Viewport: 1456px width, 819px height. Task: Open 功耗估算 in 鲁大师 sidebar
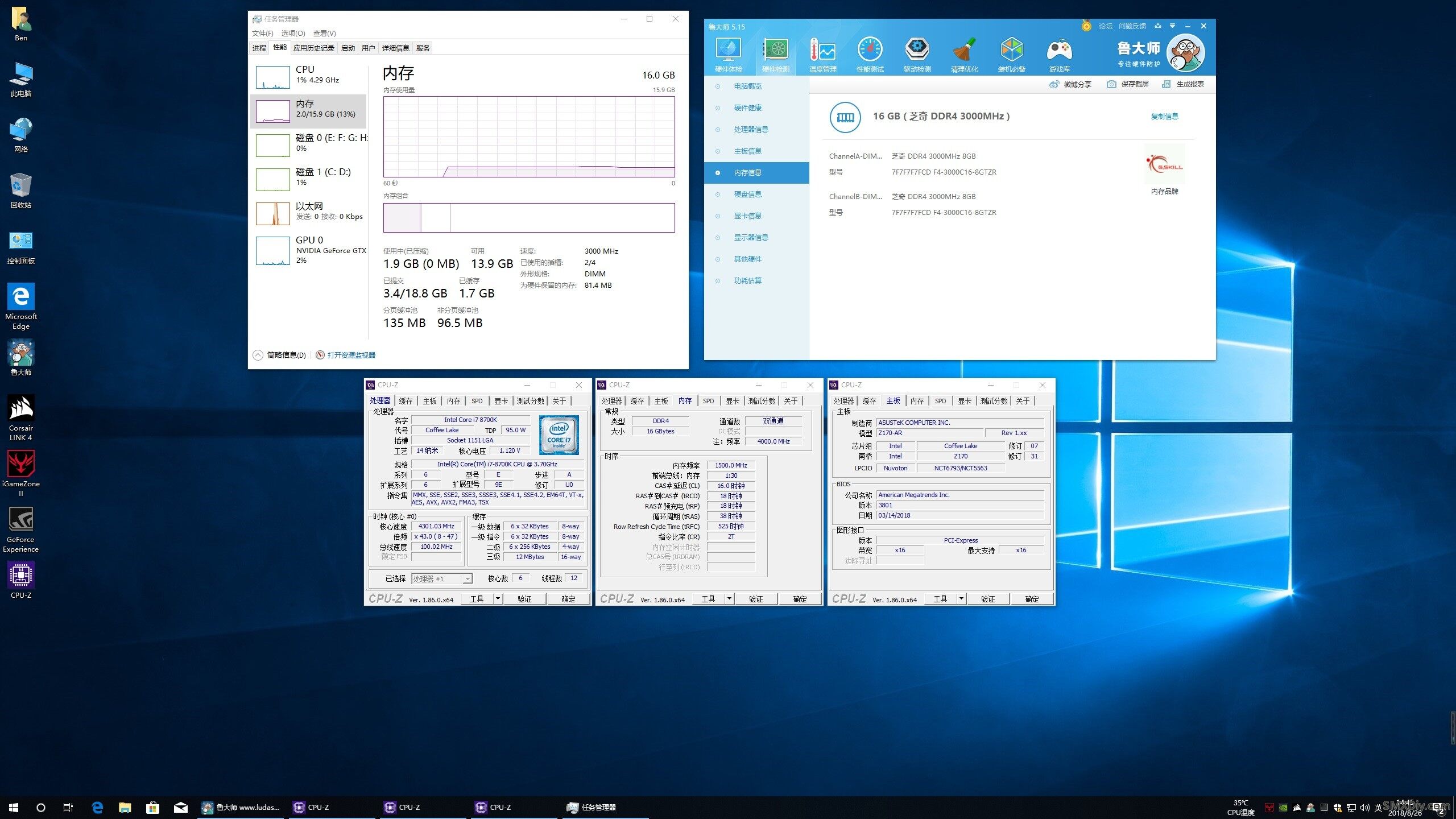(756, 281)
